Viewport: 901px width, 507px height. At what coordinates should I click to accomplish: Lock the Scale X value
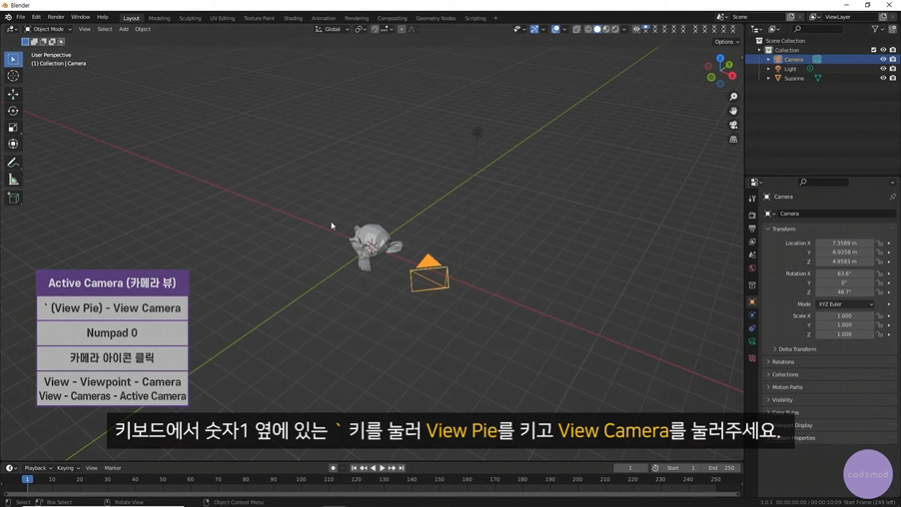(880, 316)
